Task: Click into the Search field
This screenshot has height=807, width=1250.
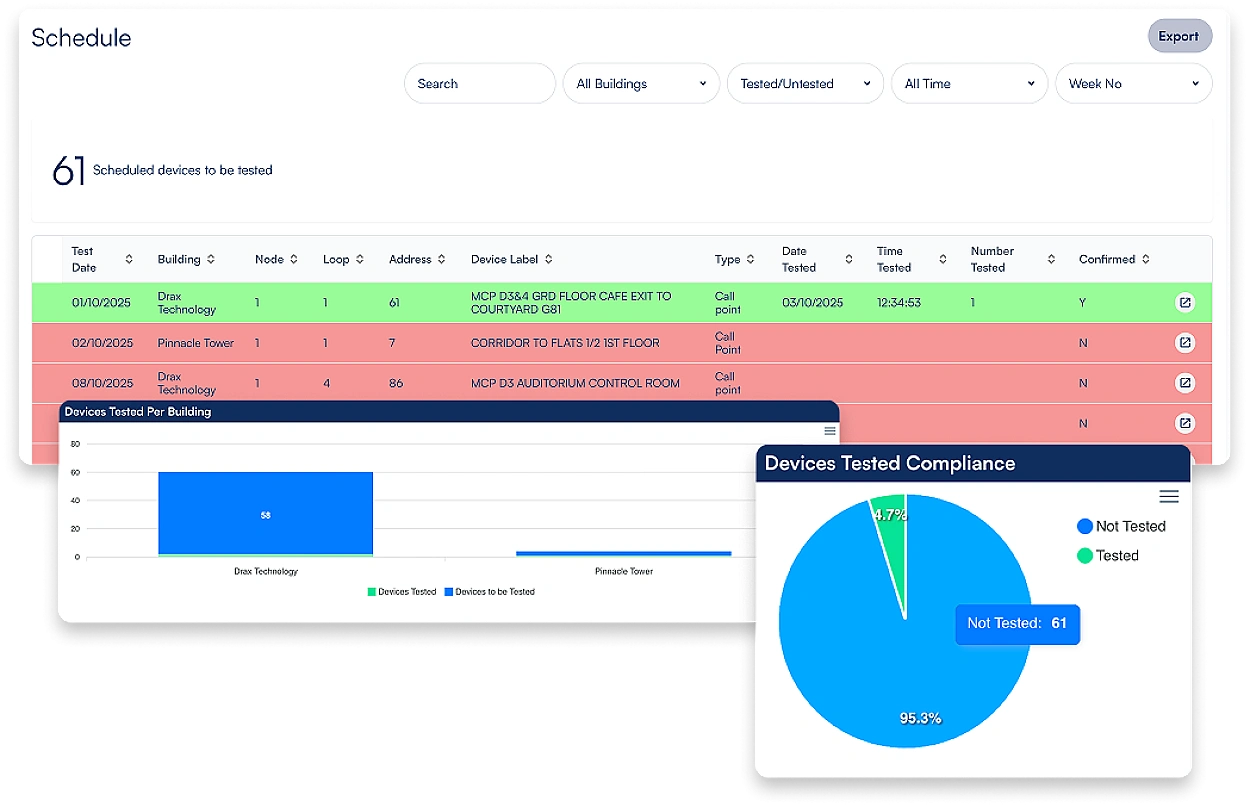Action: [479, 84]
